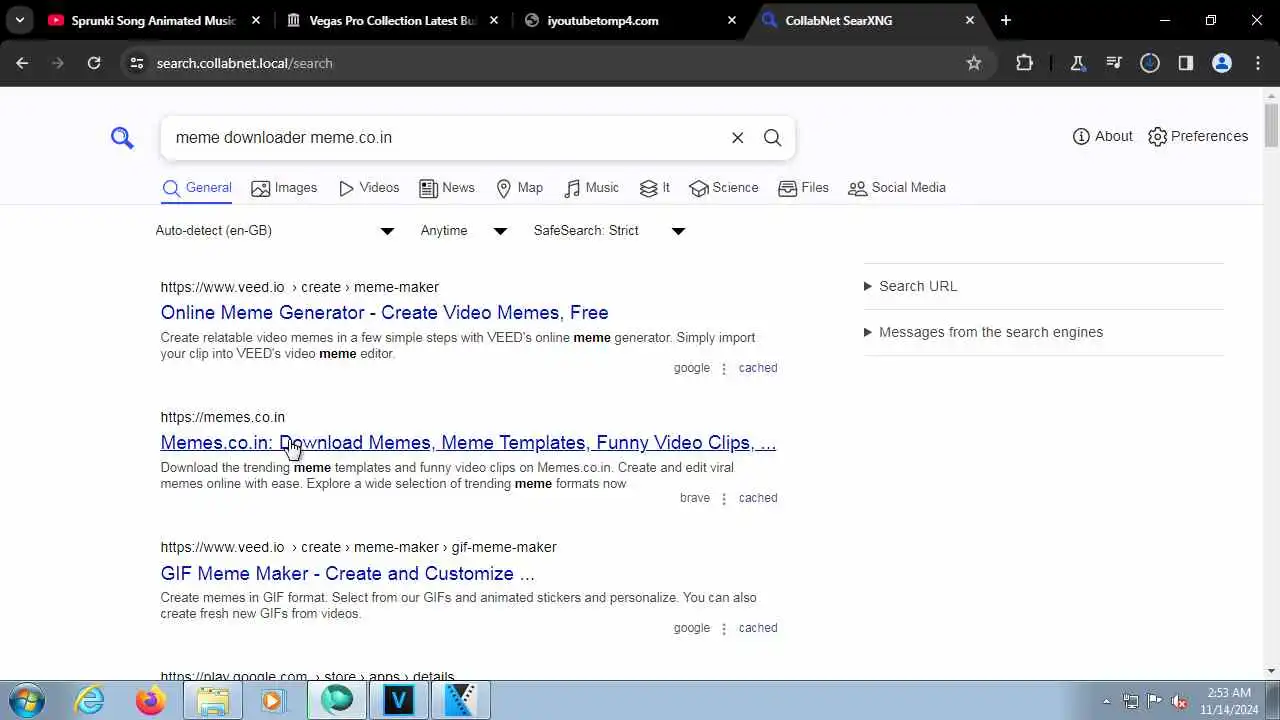Screen dimensions: 1280x720
Task: Open Chrome Labs flask icon
Action: point(1078,63)
